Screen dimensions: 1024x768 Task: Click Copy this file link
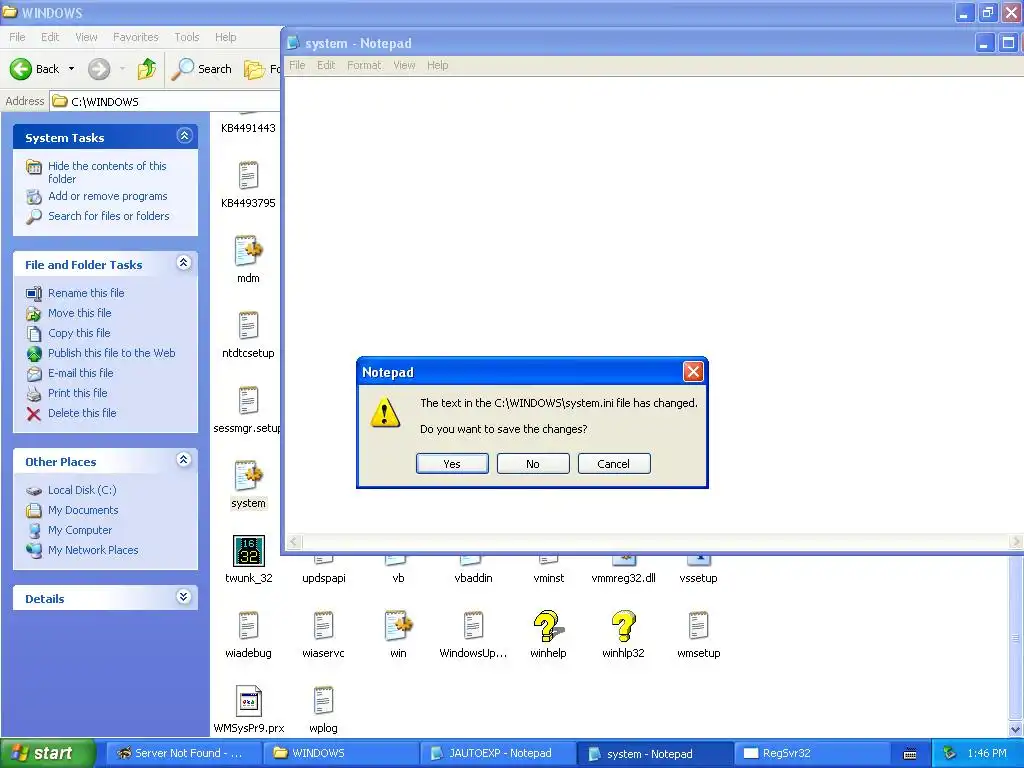tap(79, 333)
